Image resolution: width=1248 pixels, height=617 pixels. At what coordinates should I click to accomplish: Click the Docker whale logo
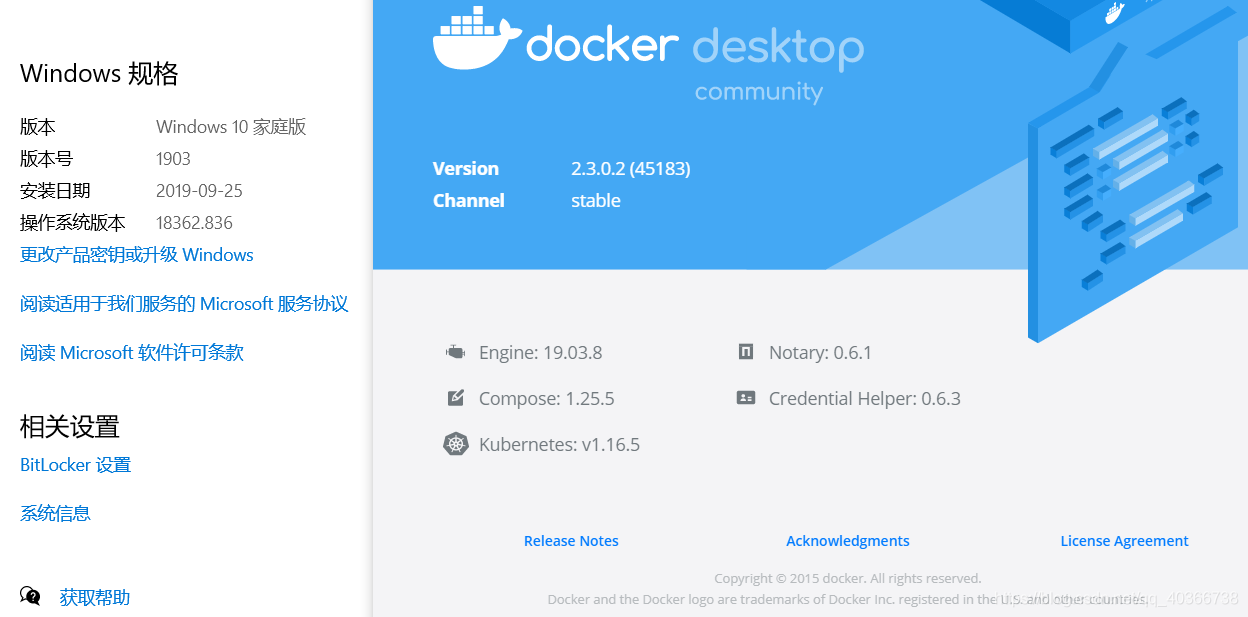coord(477,39)
